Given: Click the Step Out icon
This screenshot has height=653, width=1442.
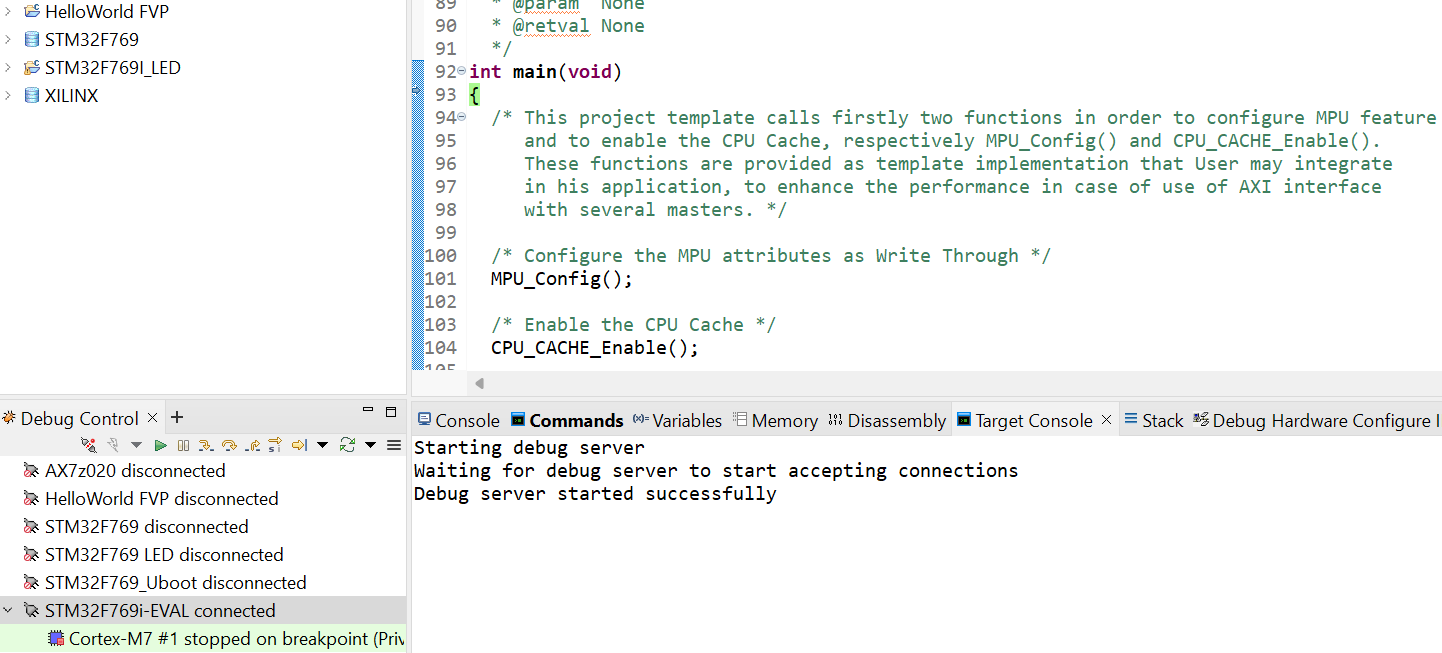Looking at the screenshot, I should pyautogui.click(x=252, y=445).
